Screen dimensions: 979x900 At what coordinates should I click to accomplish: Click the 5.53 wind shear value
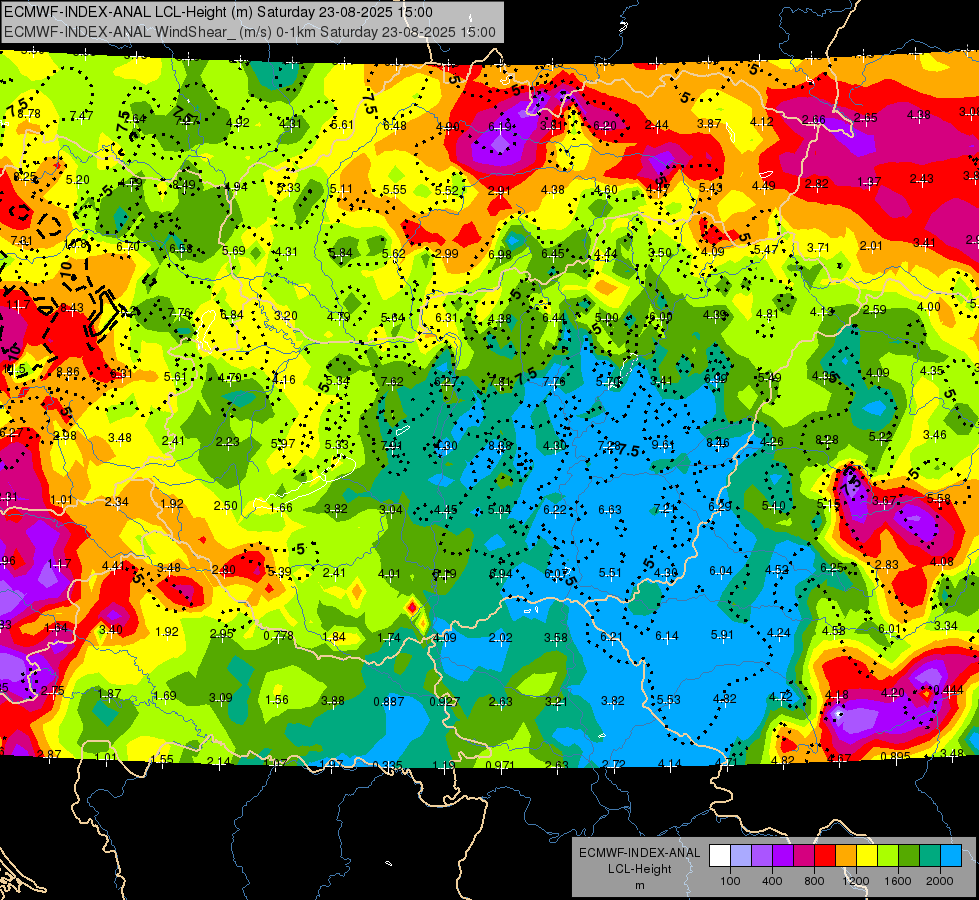coord(669,700)
